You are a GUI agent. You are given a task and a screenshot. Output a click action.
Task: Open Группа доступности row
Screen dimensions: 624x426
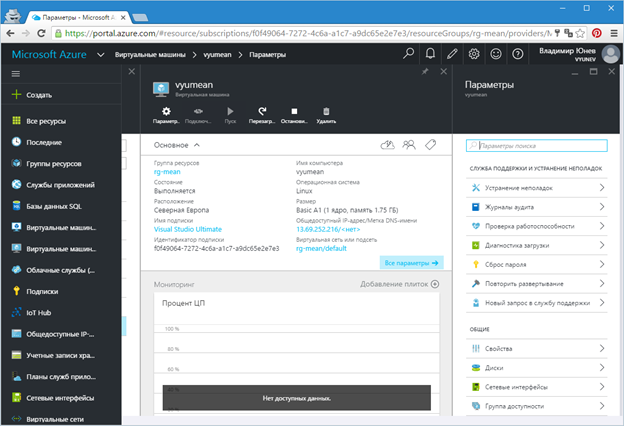pos(536,406)
